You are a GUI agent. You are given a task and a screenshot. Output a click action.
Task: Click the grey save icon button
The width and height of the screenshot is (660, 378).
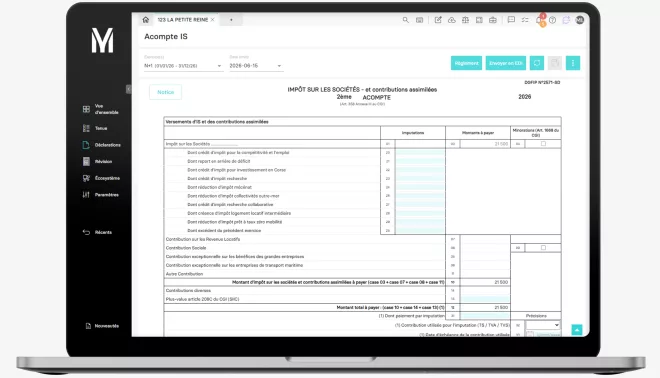pos(555,63)
